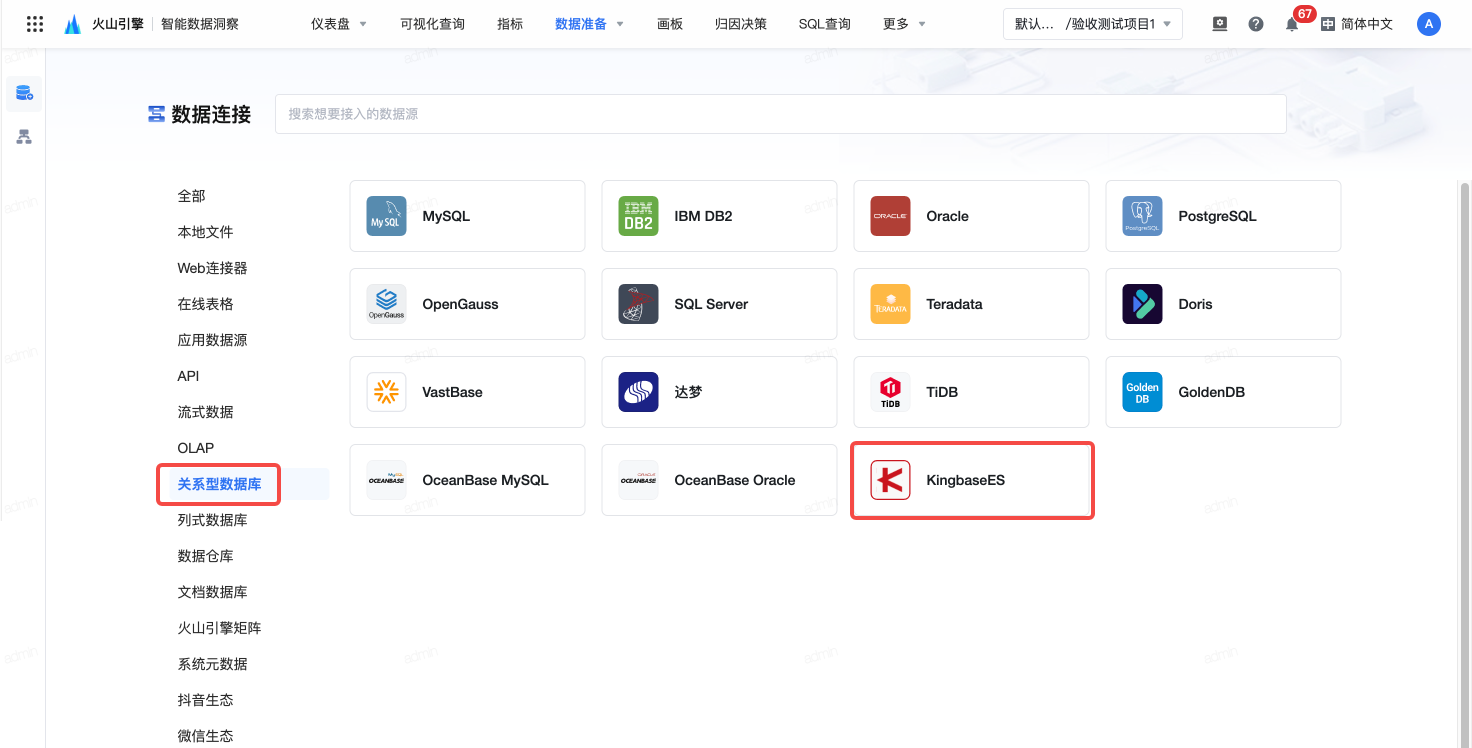Click the PostgreSQL elephant icon
Screen dimensions: 1472x748
tap(1142, 216)
